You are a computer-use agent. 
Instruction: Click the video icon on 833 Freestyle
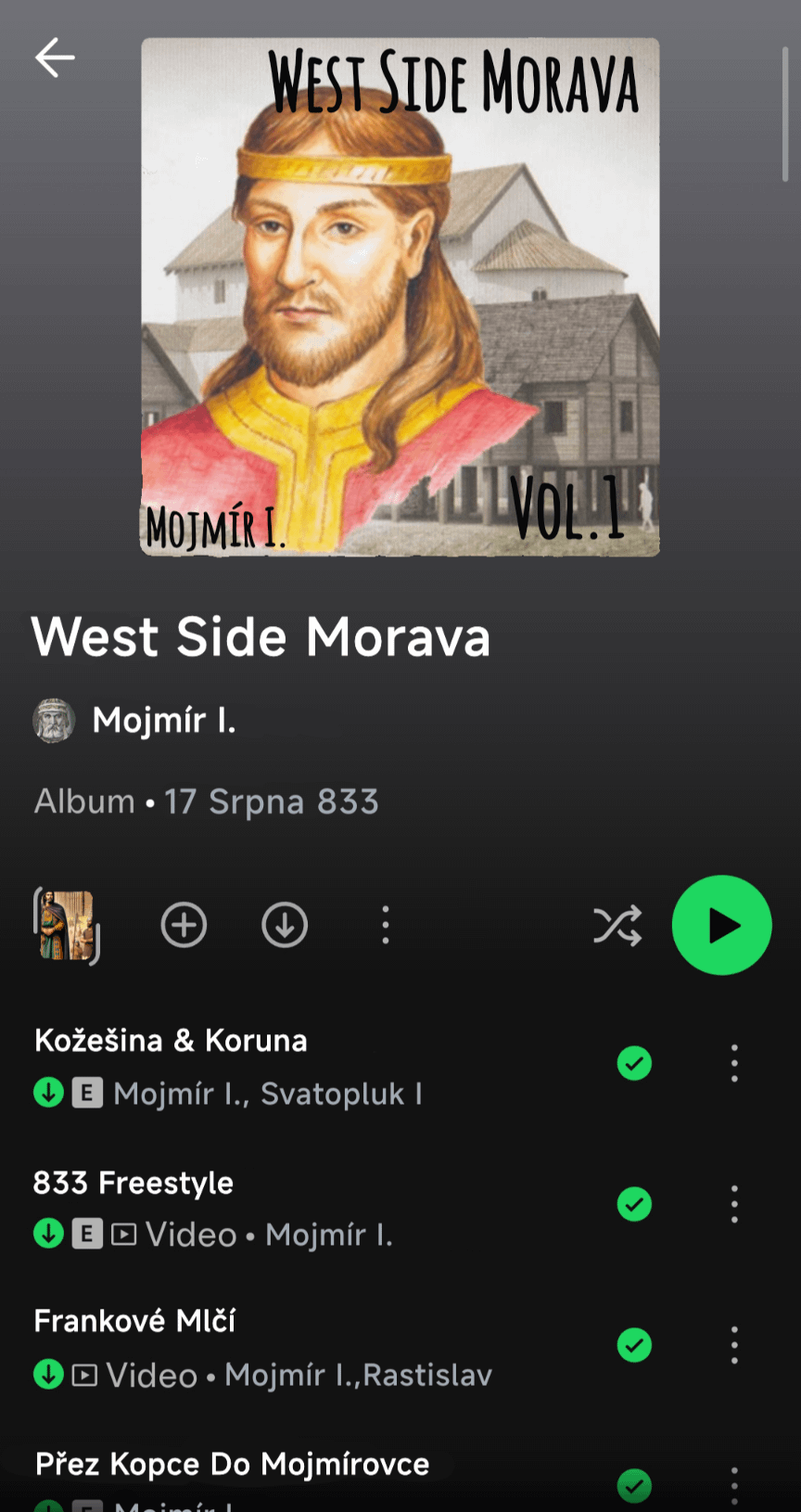click(x=124, y=1235)
